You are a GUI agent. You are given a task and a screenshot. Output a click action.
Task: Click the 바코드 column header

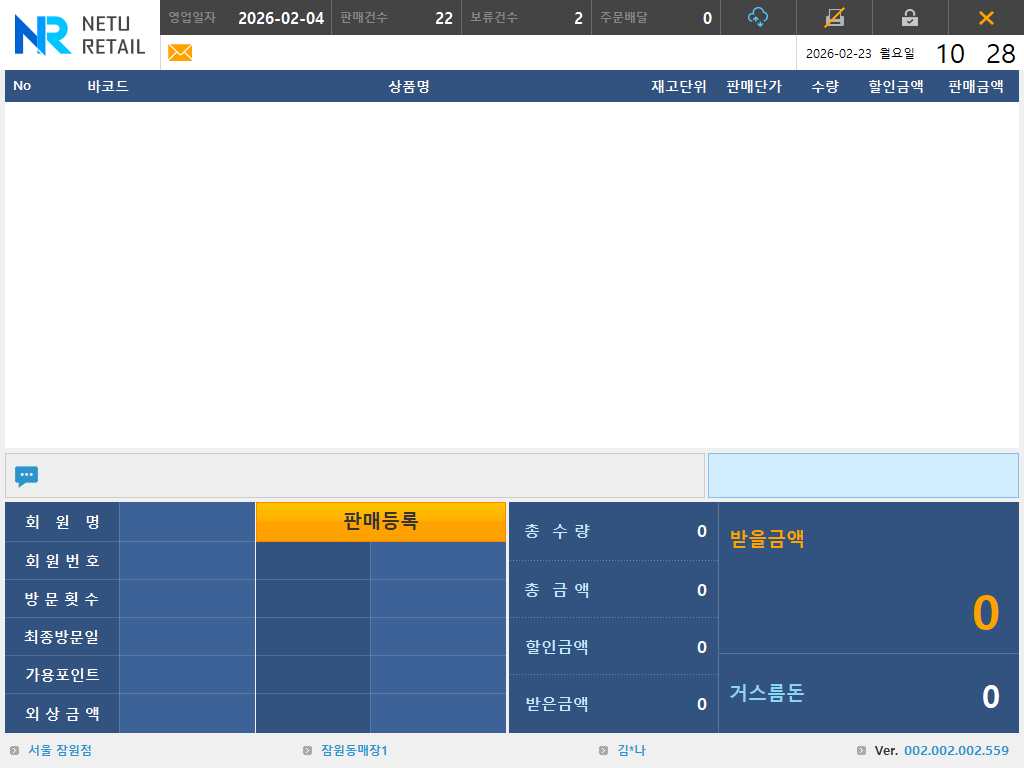(108, 86)
